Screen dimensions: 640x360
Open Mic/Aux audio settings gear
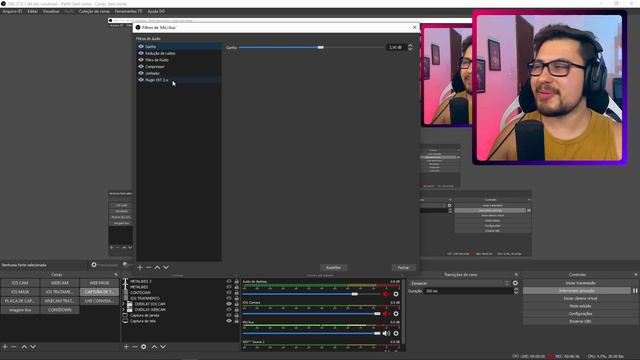point(396,333)
